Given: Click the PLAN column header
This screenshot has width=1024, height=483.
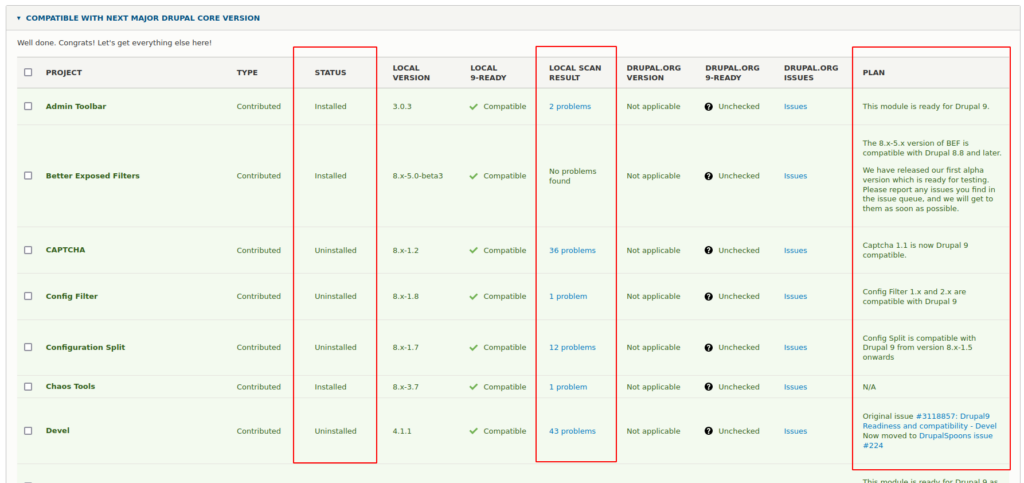Looking at the screenshot, I should [874, 72].
